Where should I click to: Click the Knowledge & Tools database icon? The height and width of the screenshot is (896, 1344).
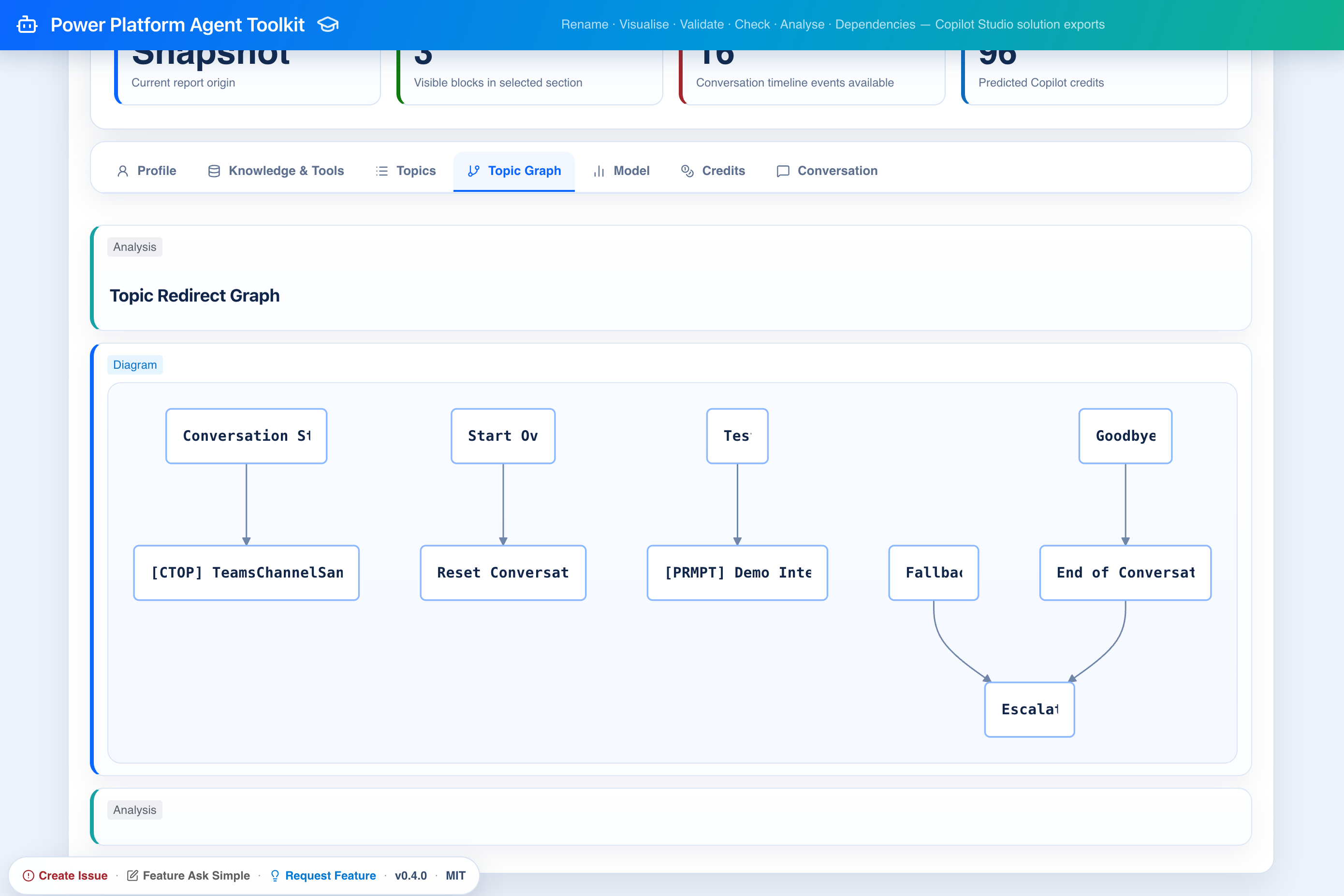[x=214, y=171]
